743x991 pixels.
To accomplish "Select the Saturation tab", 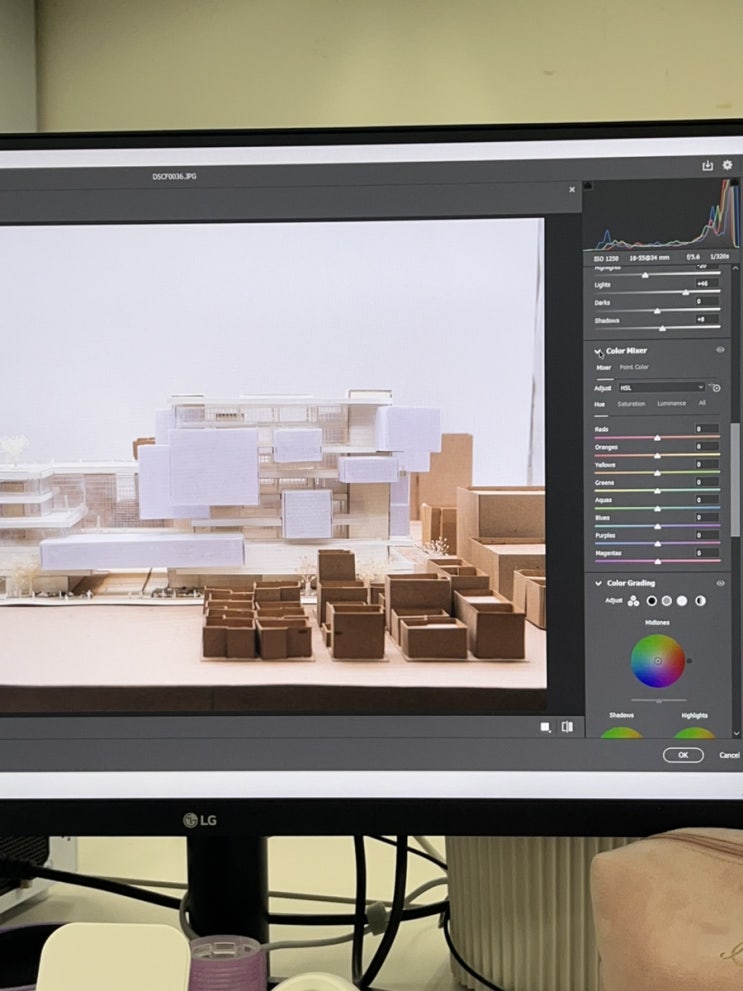I will click(631, 403).
